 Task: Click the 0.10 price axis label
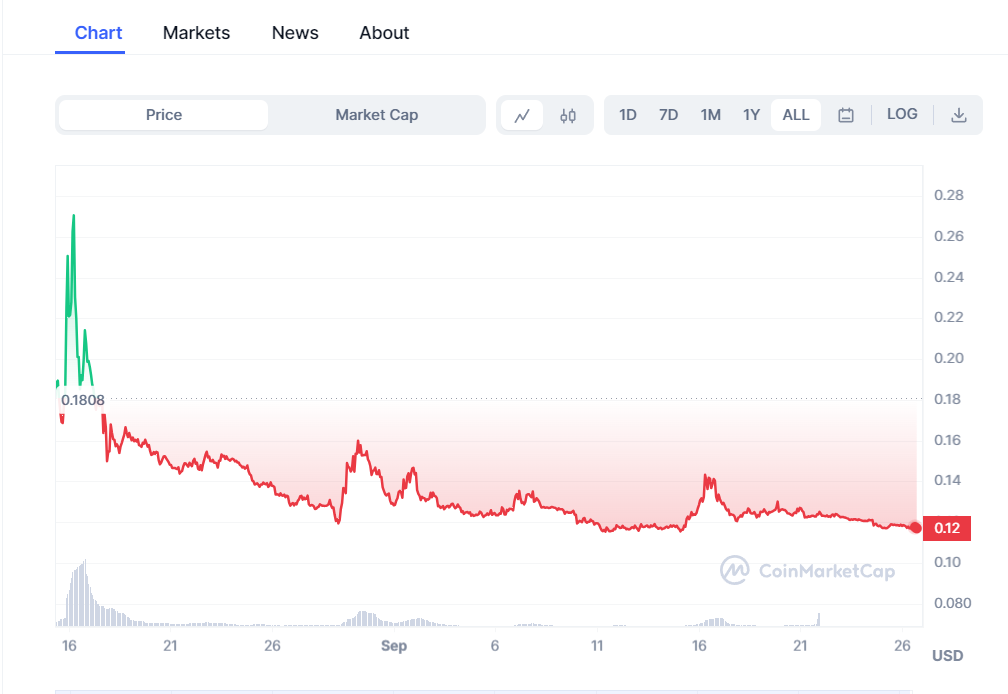tap(948, 562)
